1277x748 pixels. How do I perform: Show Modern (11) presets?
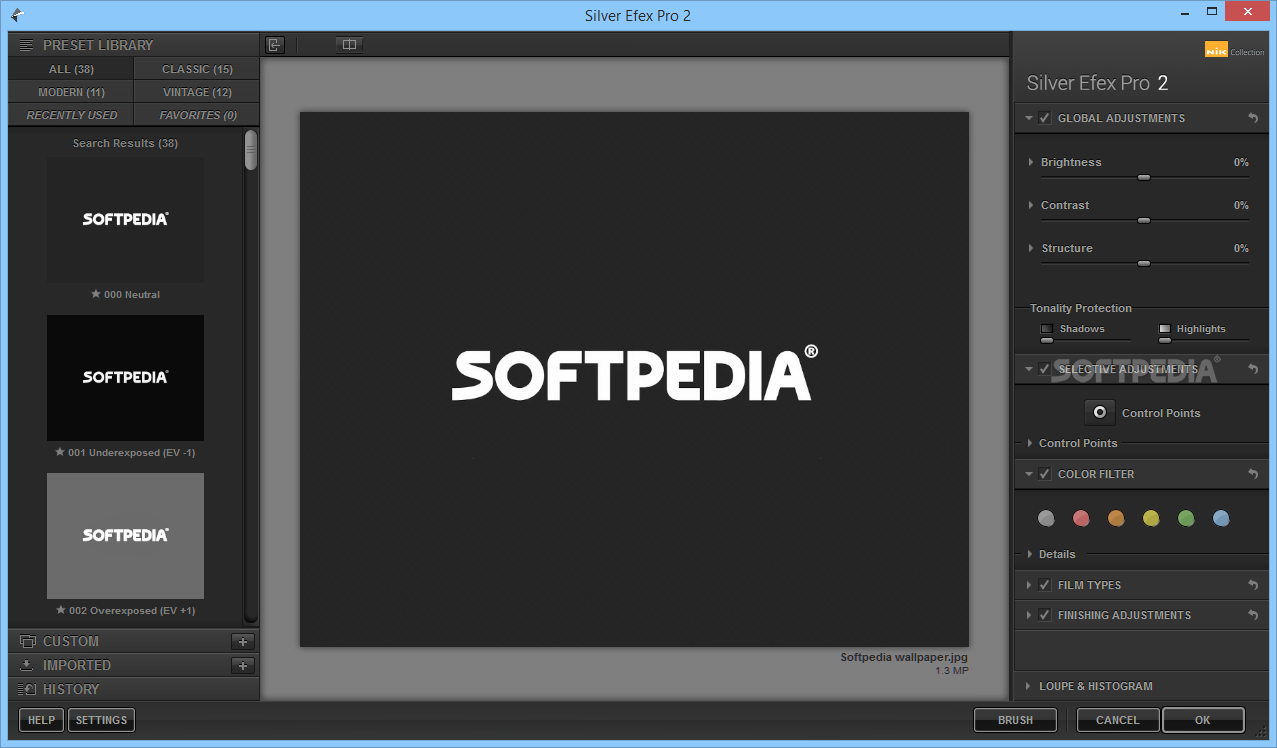pyautogui.click(x=71, y=92)
